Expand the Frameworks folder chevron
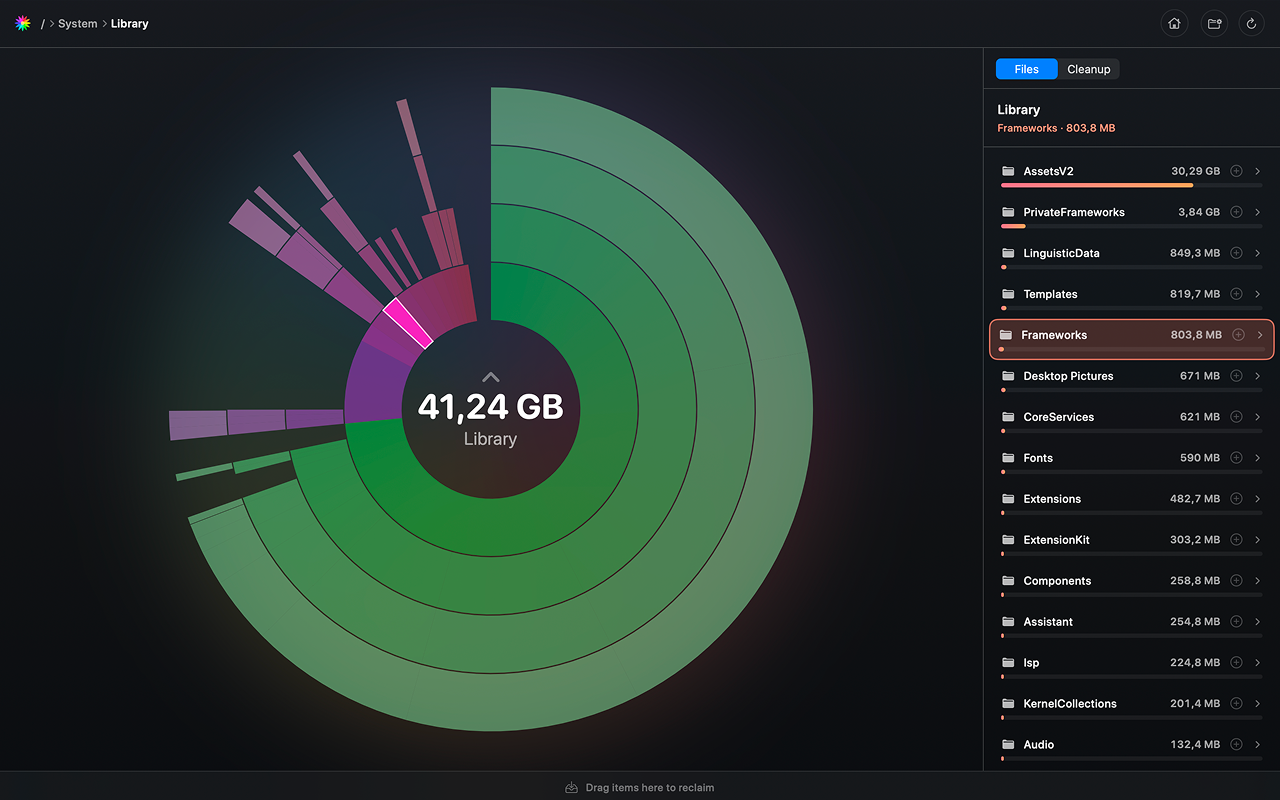The image size is (1280, 800). (1260, 335)
